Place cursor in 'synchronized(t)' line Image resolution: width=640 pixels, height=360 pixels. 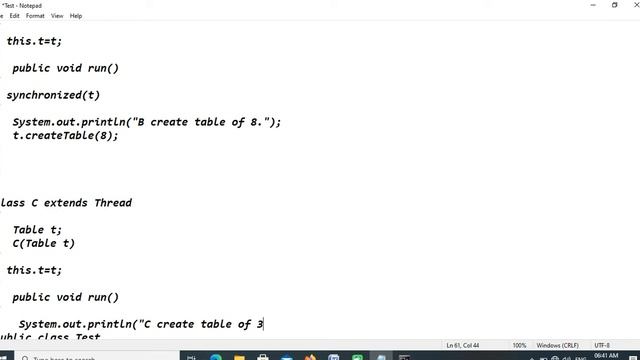tap(53, 95)
